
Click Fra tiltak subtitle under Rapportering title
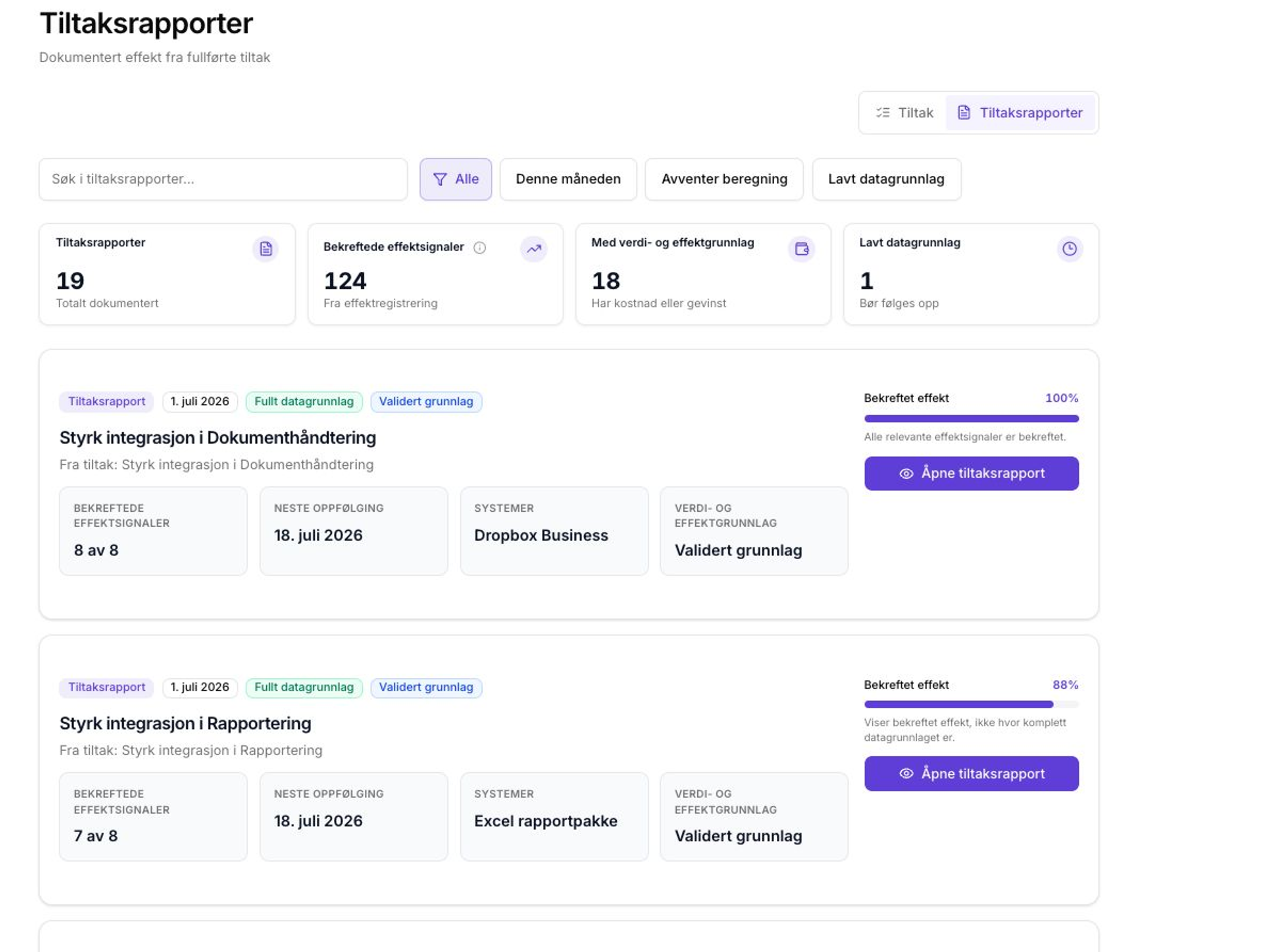[x=191, y=750]
